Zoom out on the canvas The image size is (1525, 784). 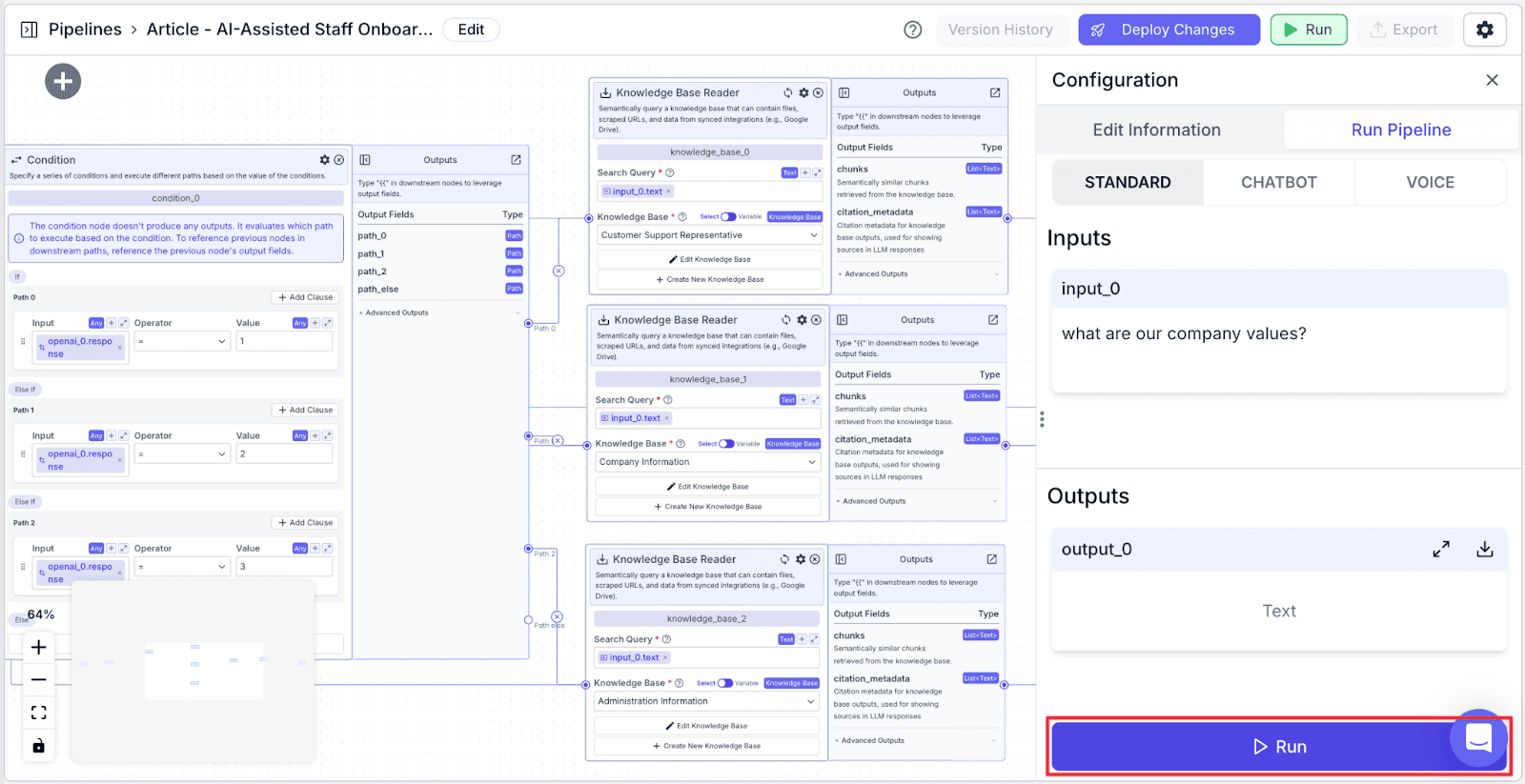39,680
